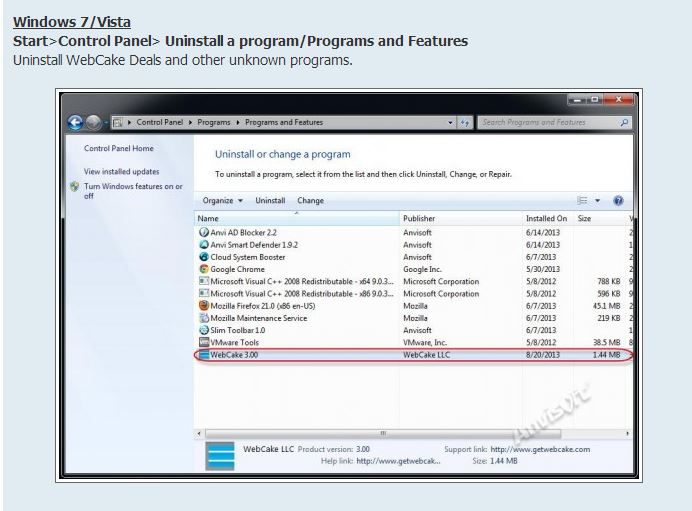Expand the arrow after Control Panel breadcrumb
The width and height of the screenshot is (692, 511).
coord(190,123)
